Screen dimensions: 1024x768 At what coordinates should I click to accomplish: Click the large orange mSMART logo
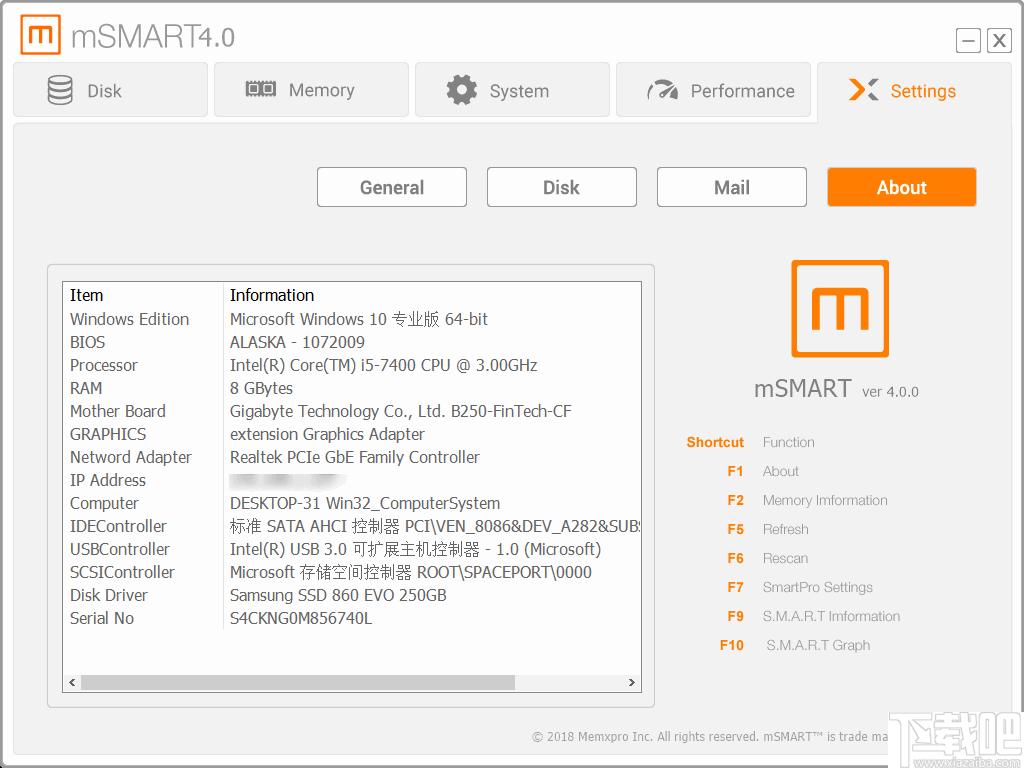click(x=840, y=308)
